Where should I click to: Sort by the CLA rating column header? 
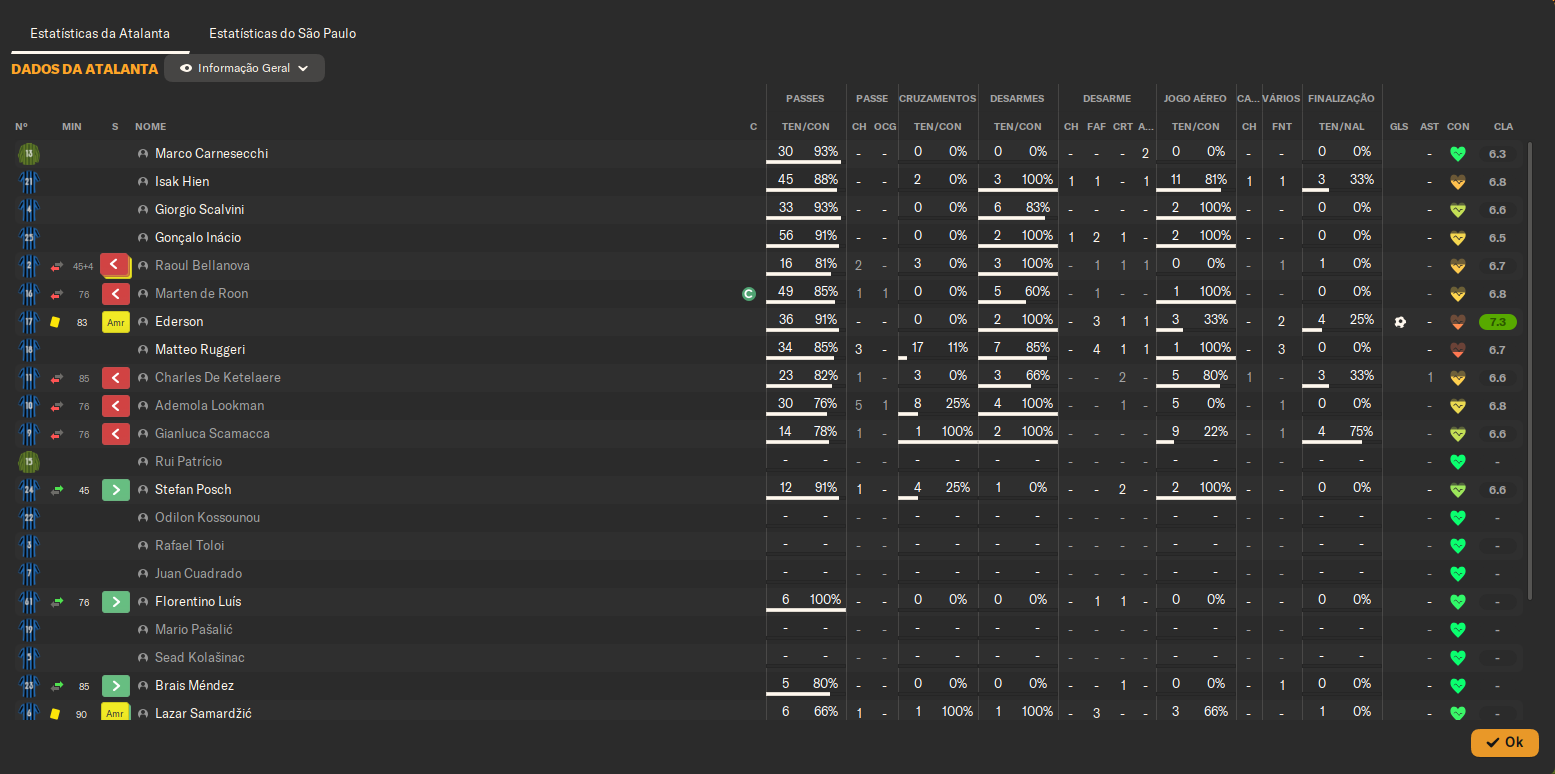pos(1504,127)
